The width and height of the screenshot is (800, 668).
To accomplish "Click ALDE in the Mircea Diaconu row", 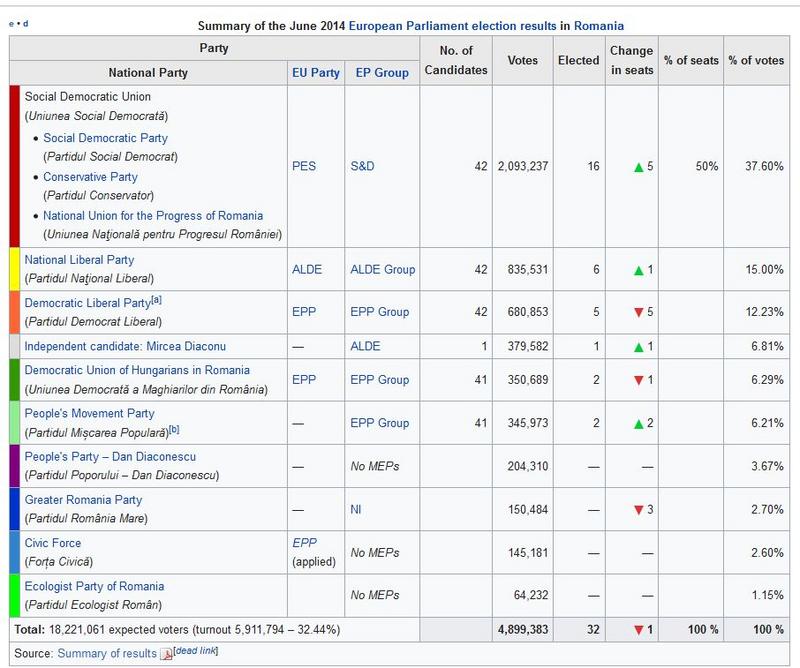I will click(365, 347).
